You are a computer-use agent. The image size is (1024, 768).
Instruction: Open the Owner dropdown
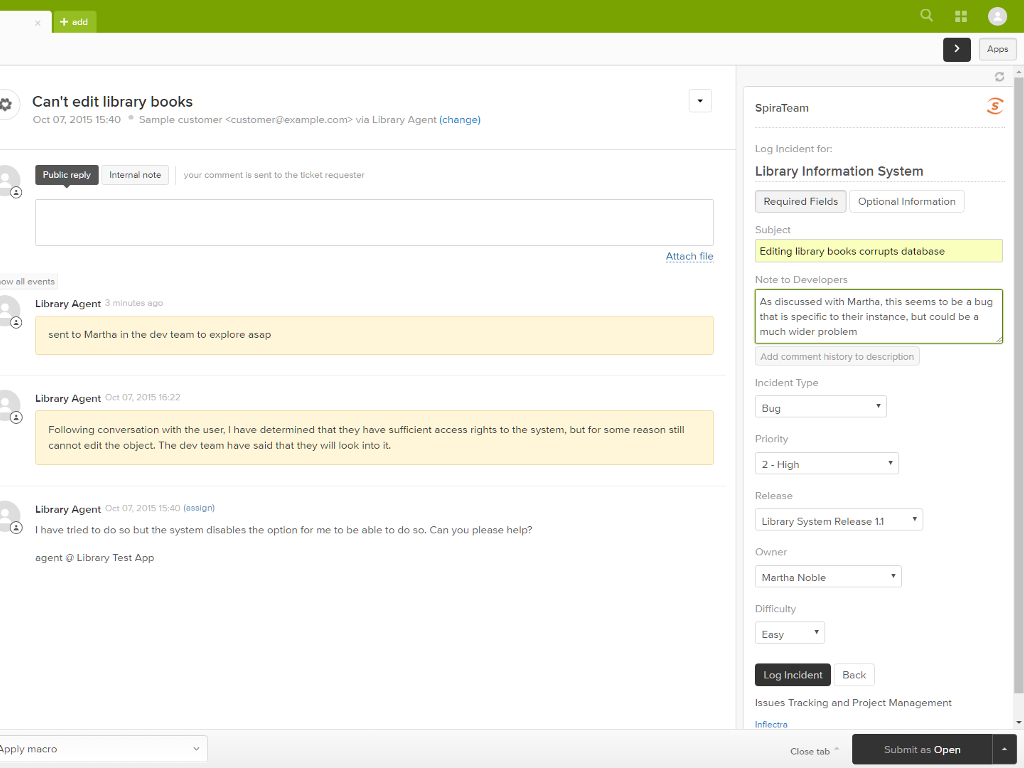coord(828,577)
